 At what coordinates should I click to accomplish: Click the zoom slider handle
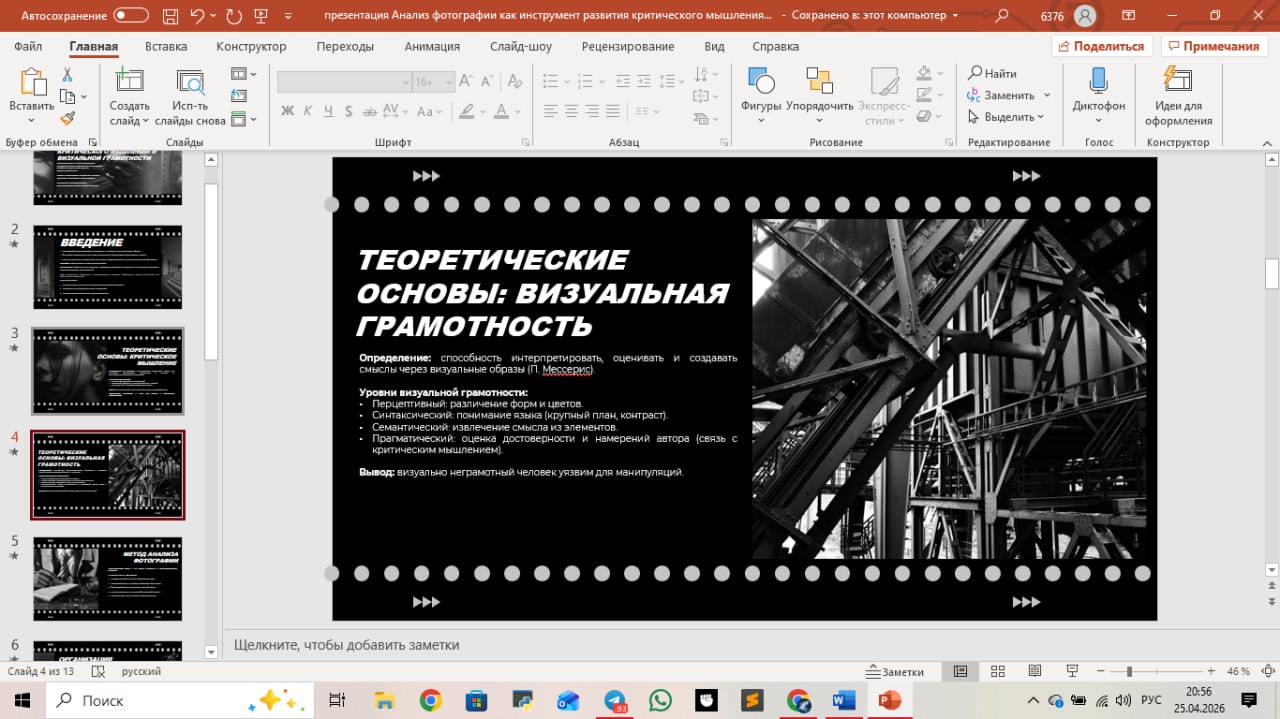click(x=1129, y=671)
